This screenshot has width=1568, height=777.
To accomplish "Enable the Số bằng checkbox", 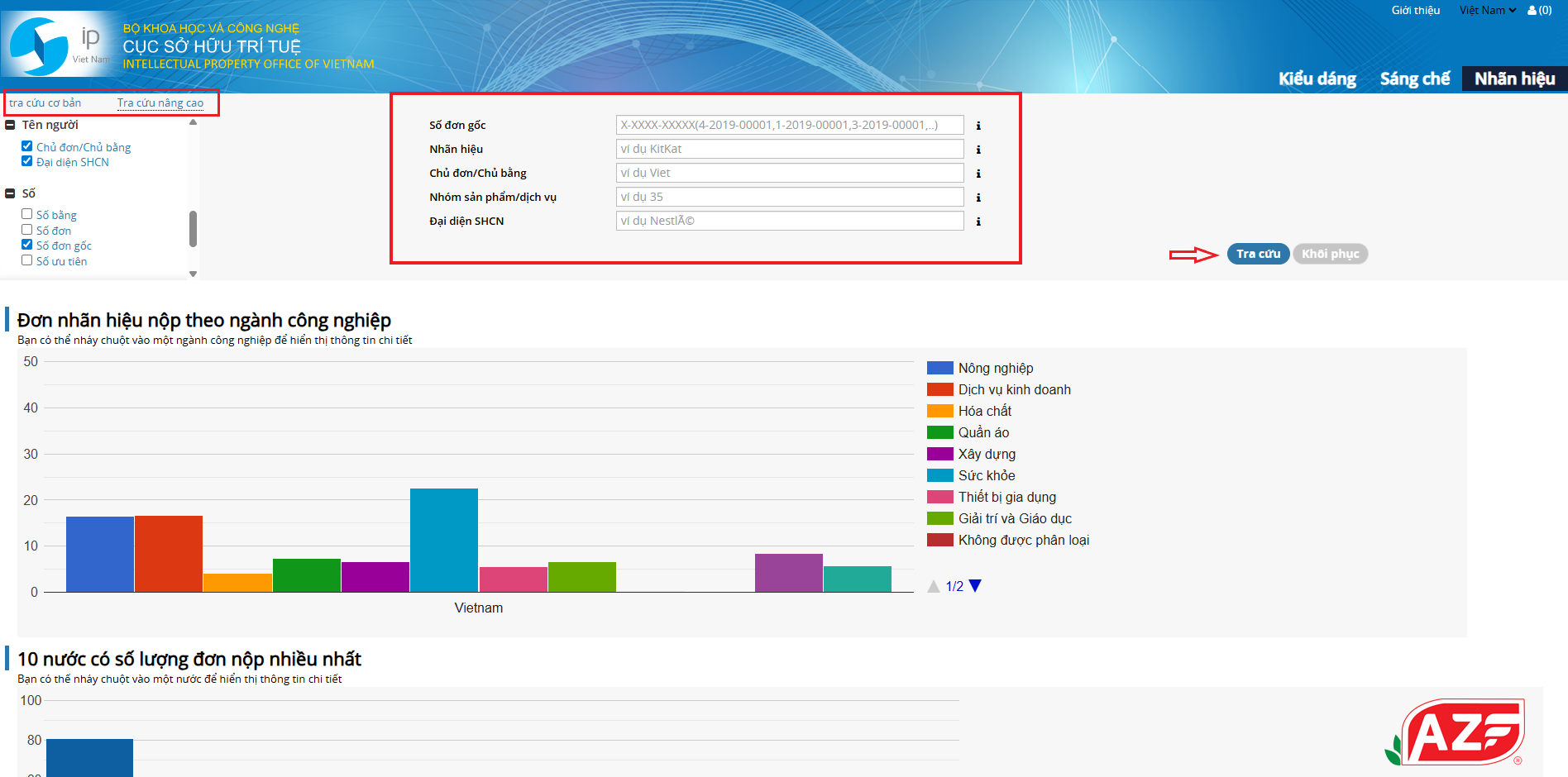I will pyautogui.click(x=27, y=214).
